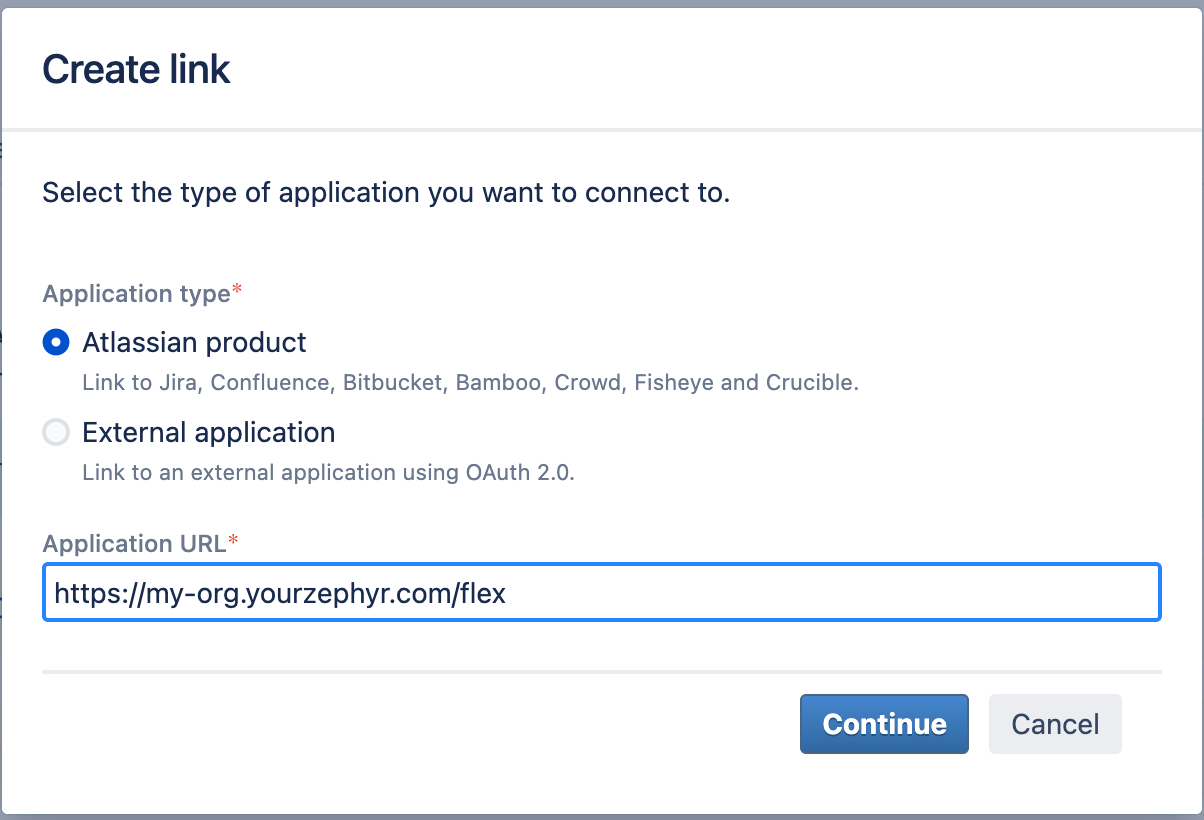Click the blank footer area left of Continue
This screenshot has height=820, width=1204.
click(x=400, y=724)
